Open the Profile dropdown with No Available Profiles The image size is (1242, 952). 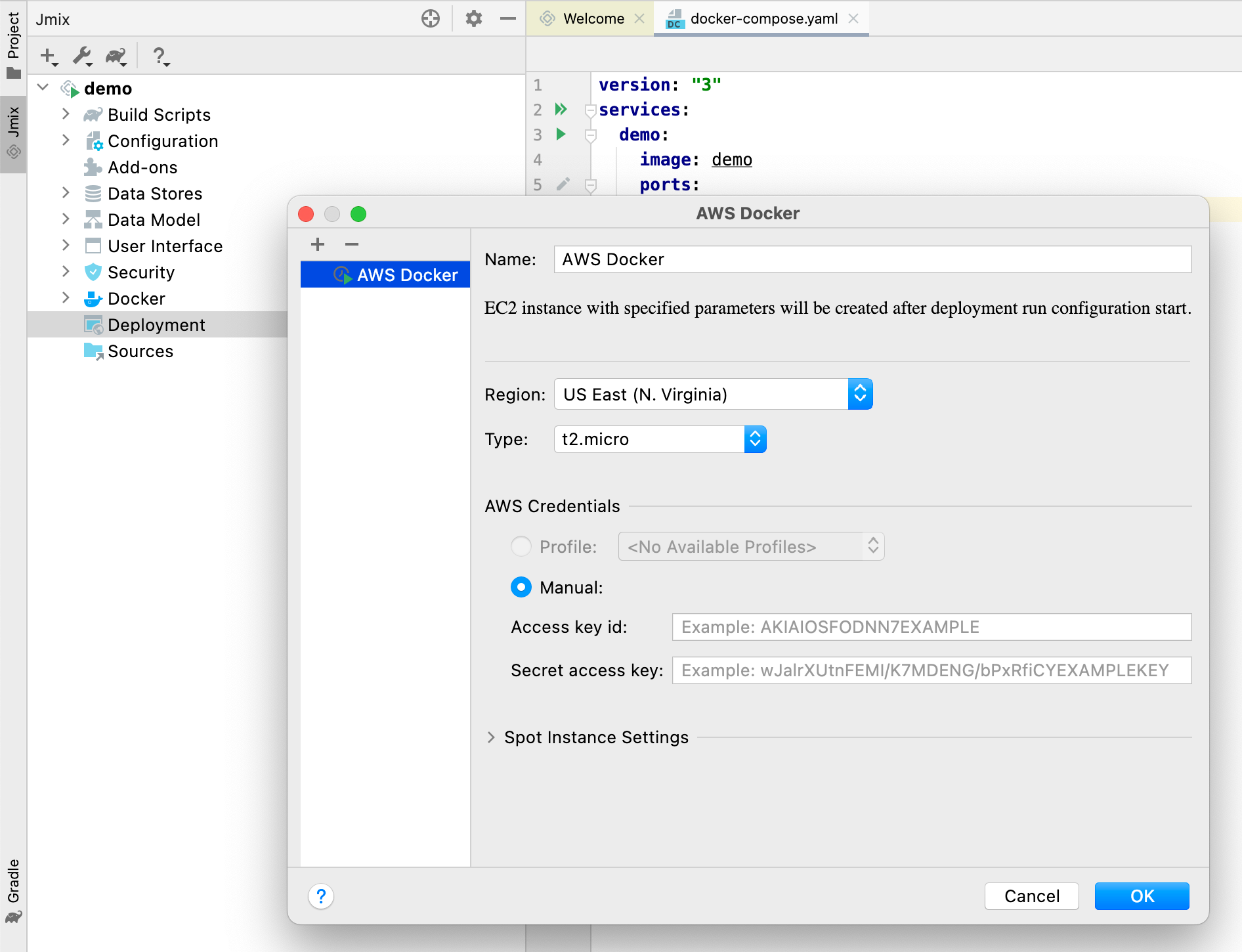752,546
